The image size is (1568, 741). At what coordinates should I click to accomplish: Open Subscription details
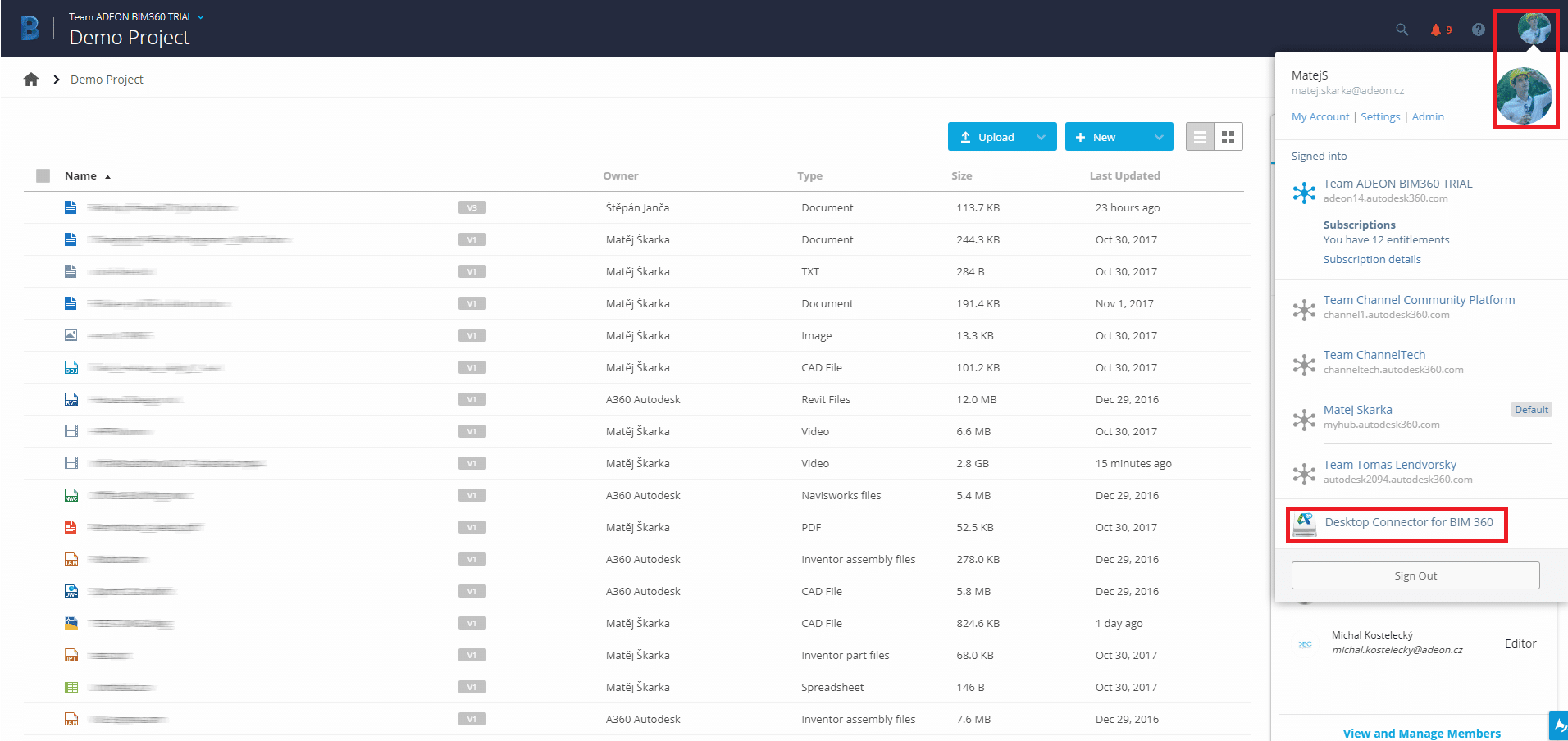1372,260
